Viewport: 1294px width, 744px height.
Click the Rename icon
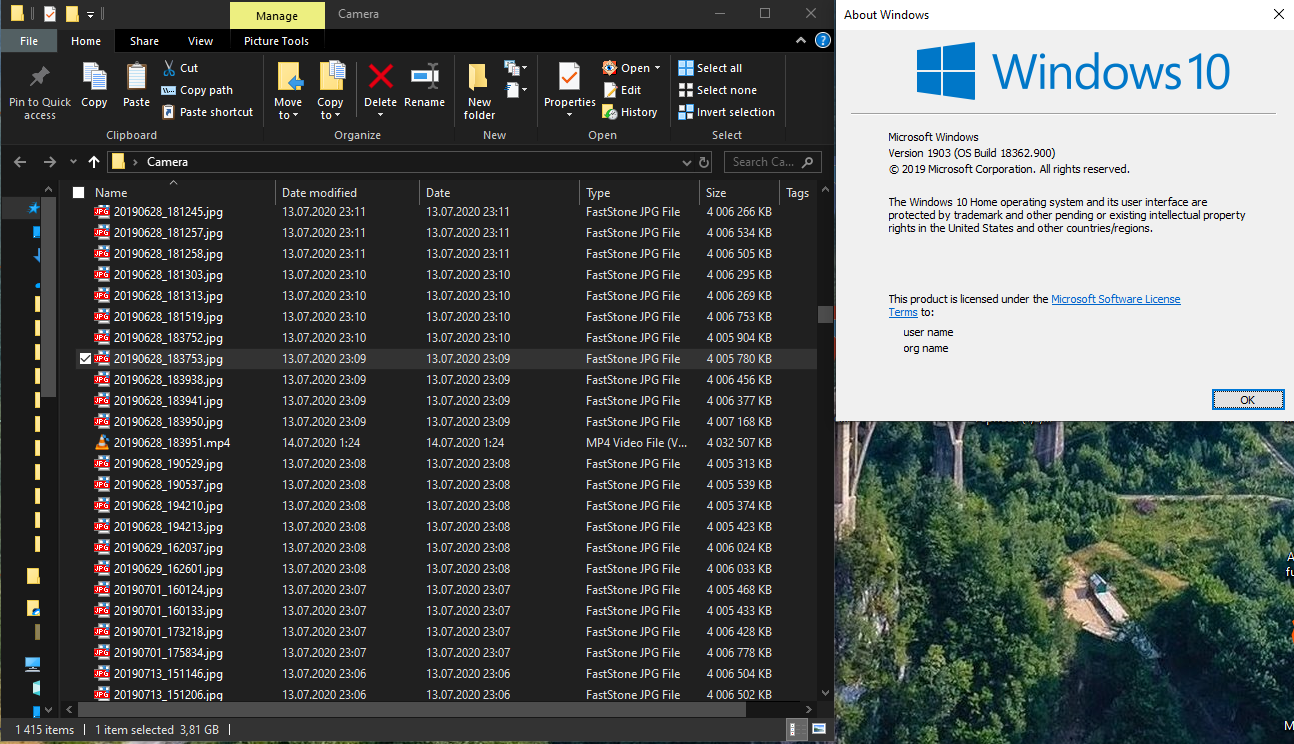click(425, 77)
